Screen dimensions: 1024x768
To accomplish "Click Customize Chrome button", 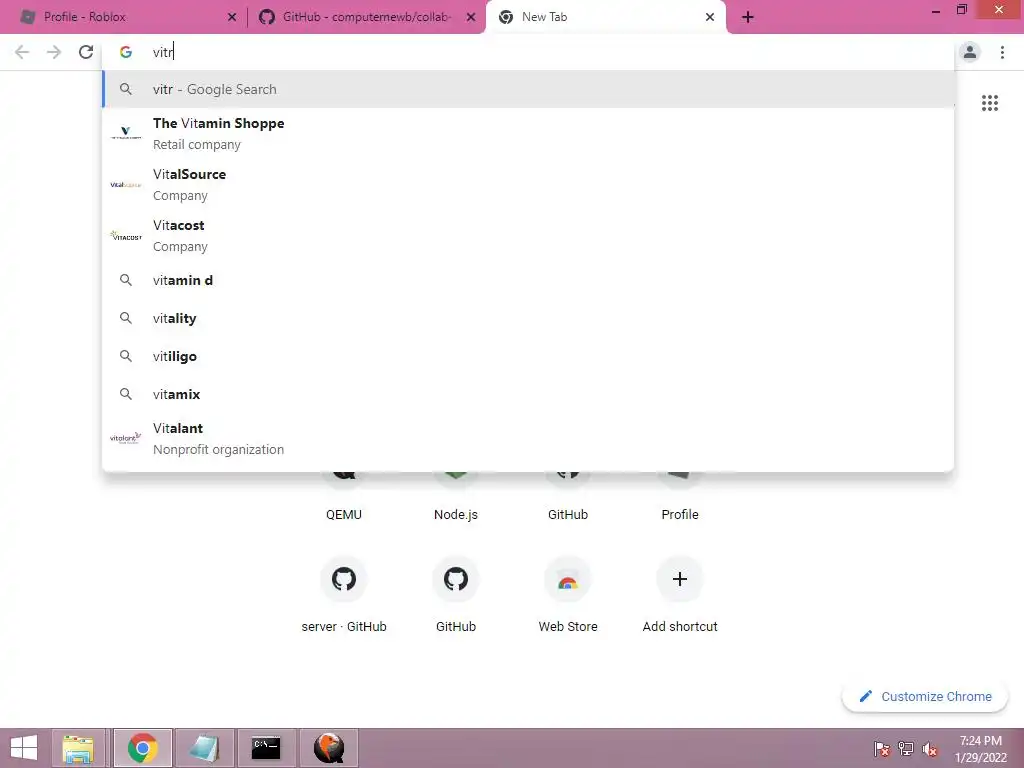I will (x=925, y=696).
